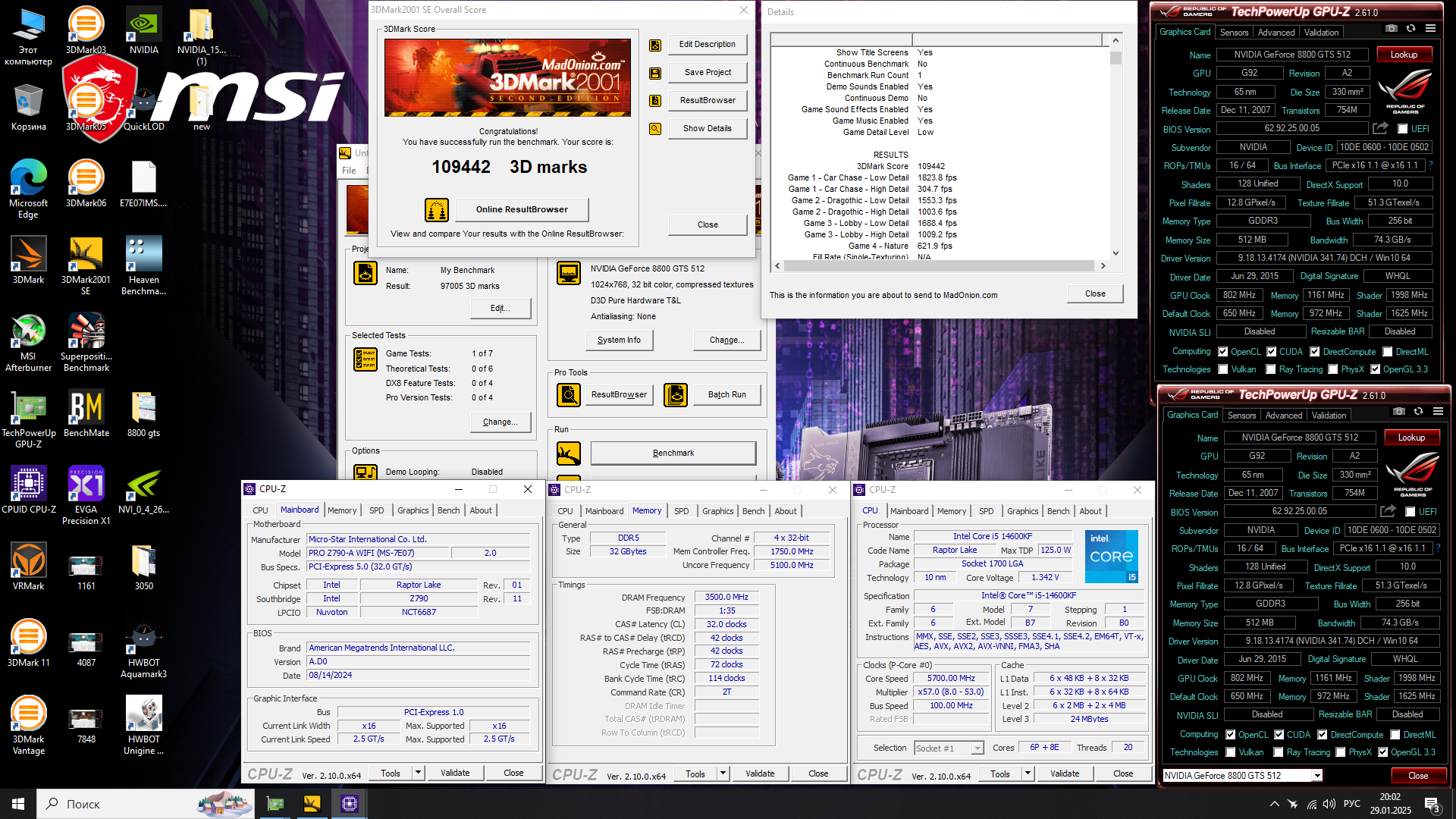Open GPU selection dropdown in lower GPU-Z
The image size is (1456, 819).
pyautogui.click(x=1317, y=776)
